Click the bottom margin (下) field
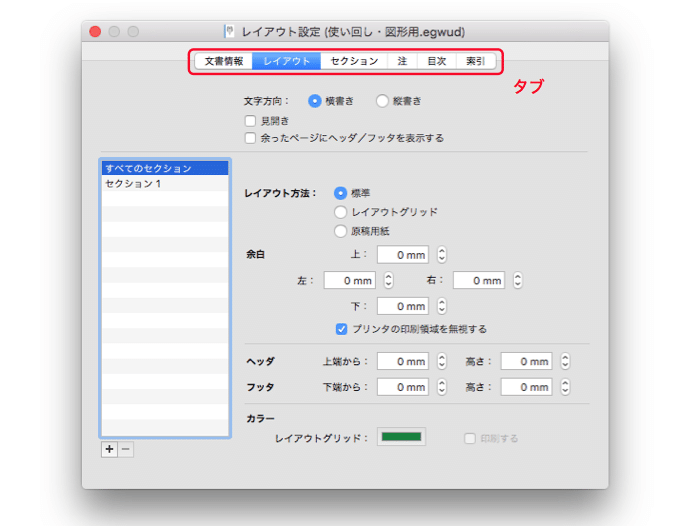The width and height of the screenshot is (677, 529). pos(403,306)
